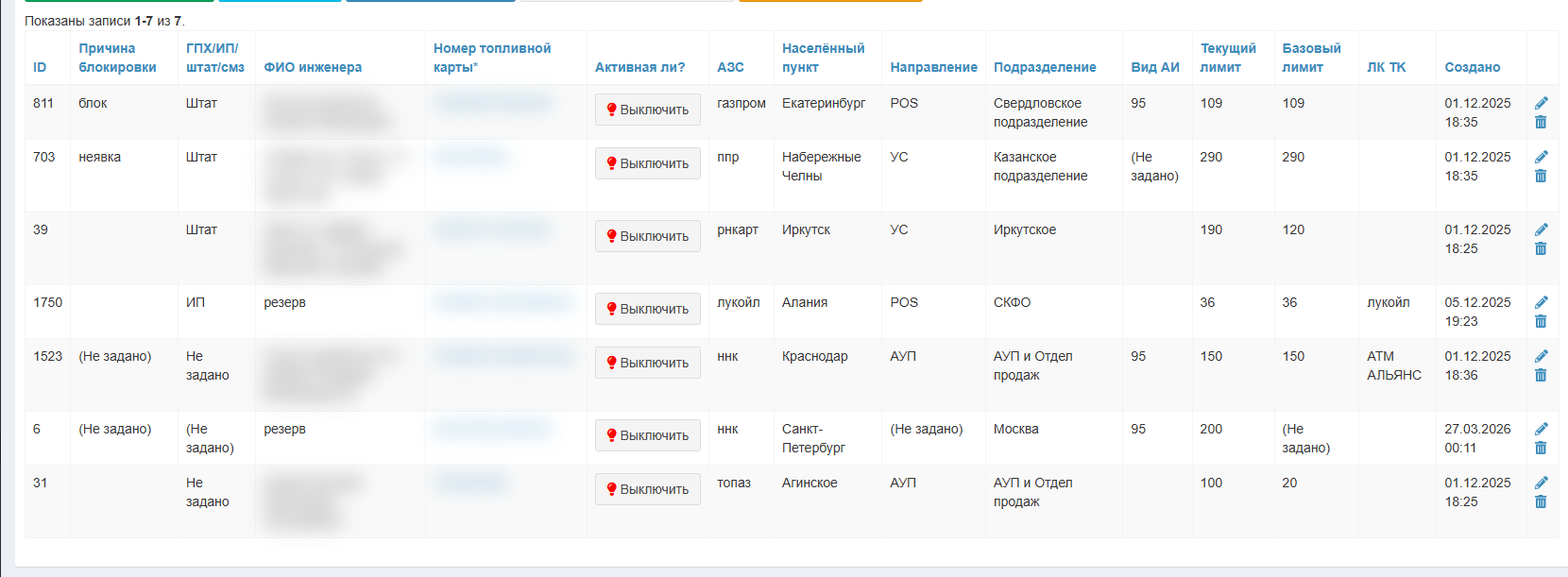Click Выключить for the Екатеринбург row
The width and height of the screenshot is (1568, 577).
[x=648, y=110]
